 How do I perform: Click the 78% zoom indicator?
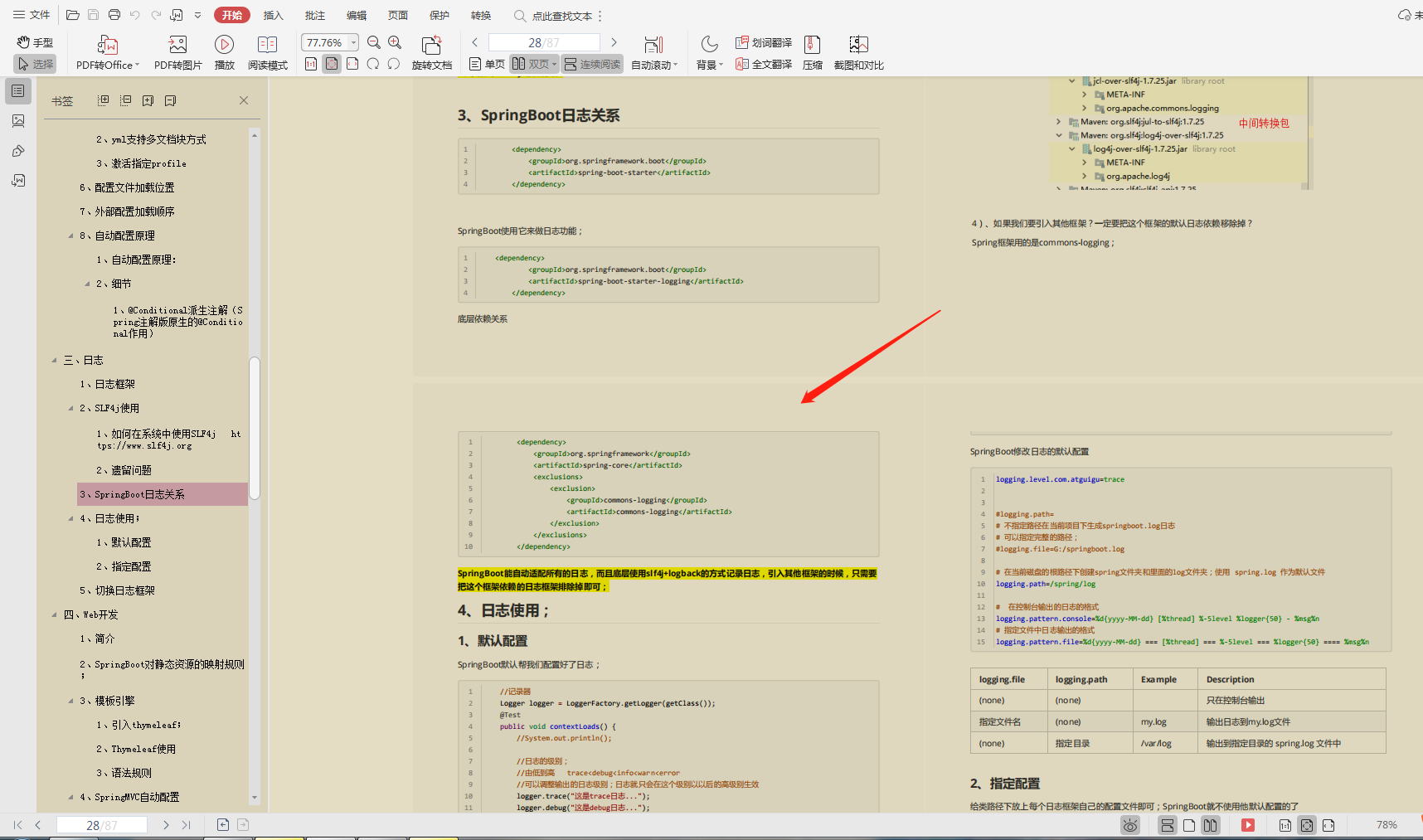[1387, 824]
